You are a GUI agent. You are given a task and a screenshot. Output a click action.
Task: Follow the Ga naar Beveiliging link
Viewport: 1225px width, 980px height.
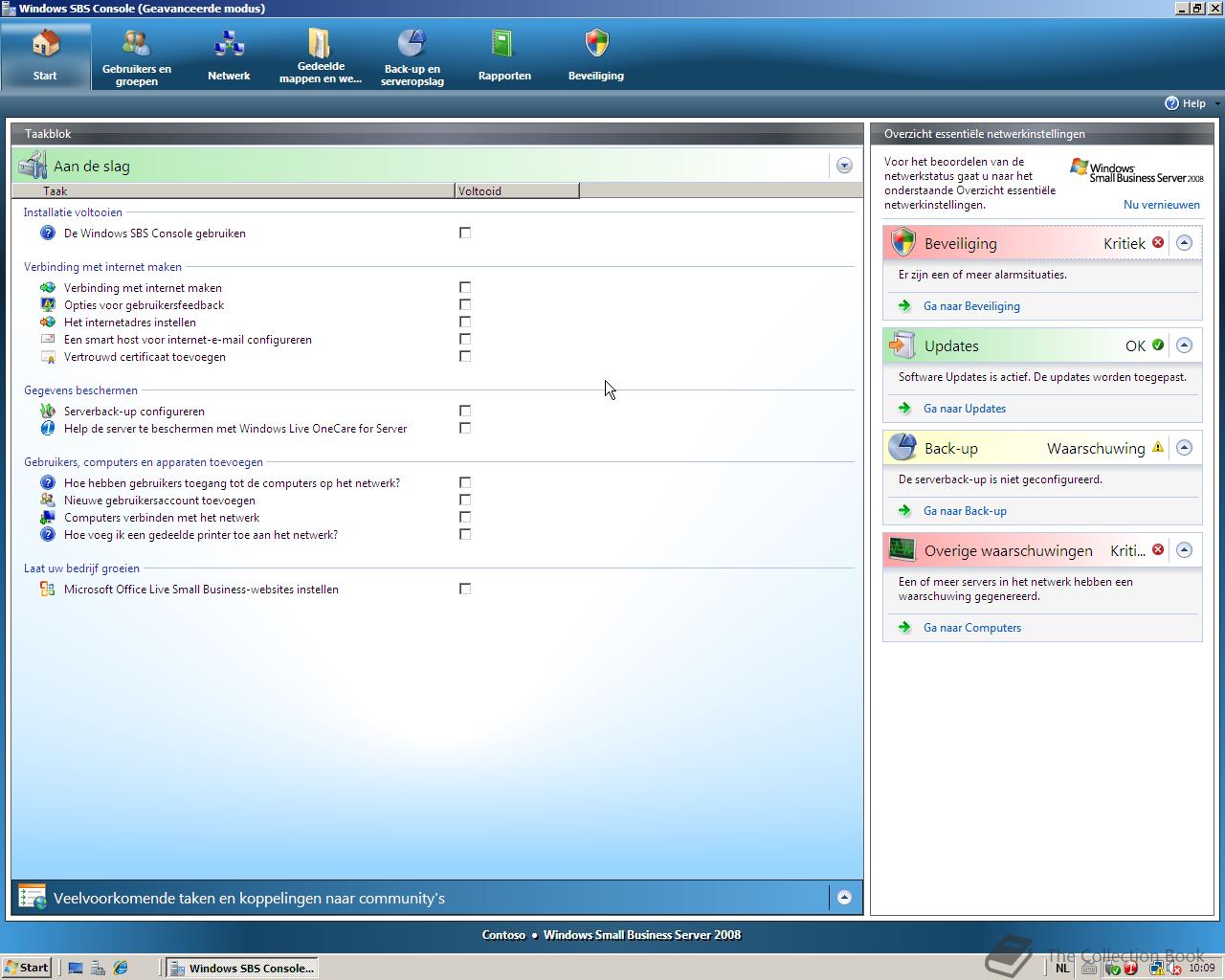[971, 306]
